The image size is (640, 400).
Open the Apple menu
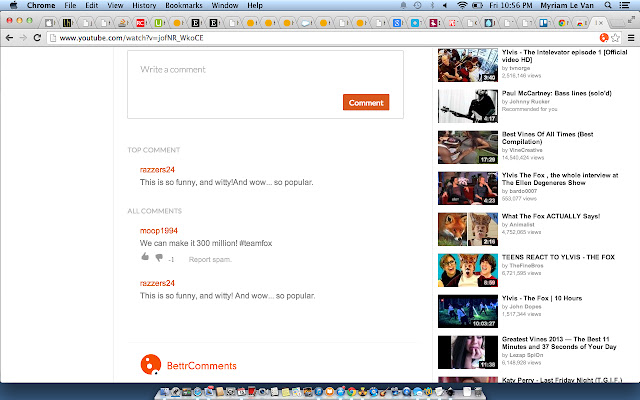(13, 5)
